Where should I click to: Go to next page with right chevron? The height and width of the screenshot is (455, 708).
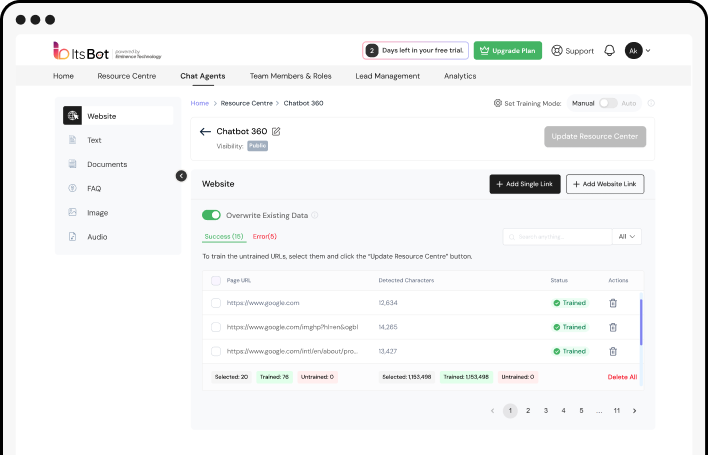(x=634, y=411)
